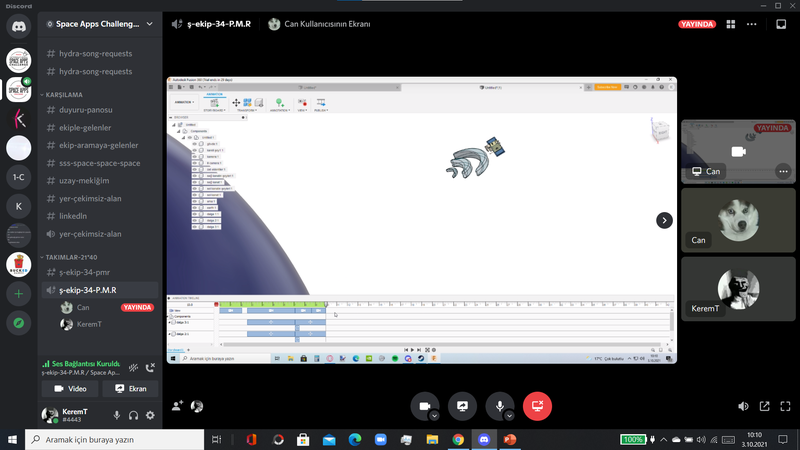This screenshot has height=450, width=800.
Task: Open Discord user settings gear
Action: point(150,415)
